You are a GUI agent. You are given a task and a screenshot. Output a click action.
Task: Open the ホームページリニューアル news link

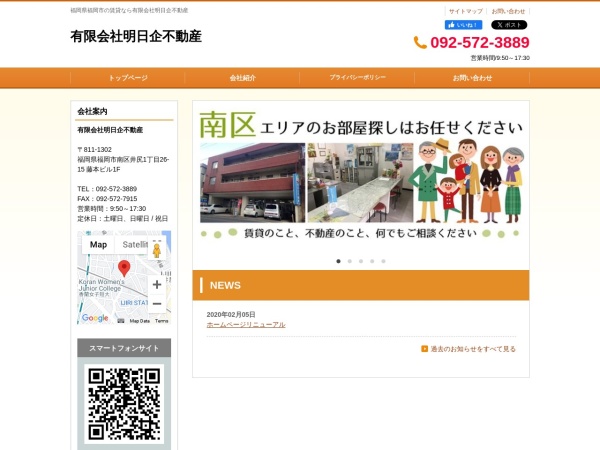click(246, 324)
